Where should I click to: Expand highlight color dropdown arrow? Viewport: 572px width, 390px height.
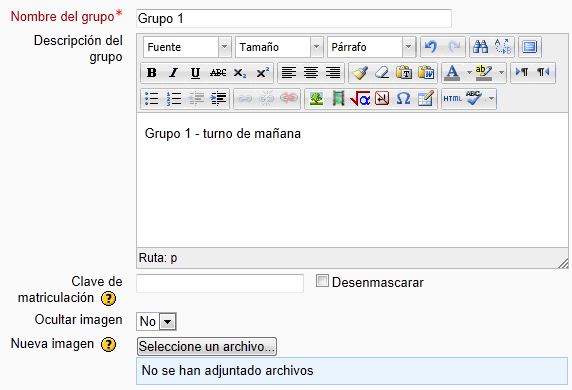[501, 73]
